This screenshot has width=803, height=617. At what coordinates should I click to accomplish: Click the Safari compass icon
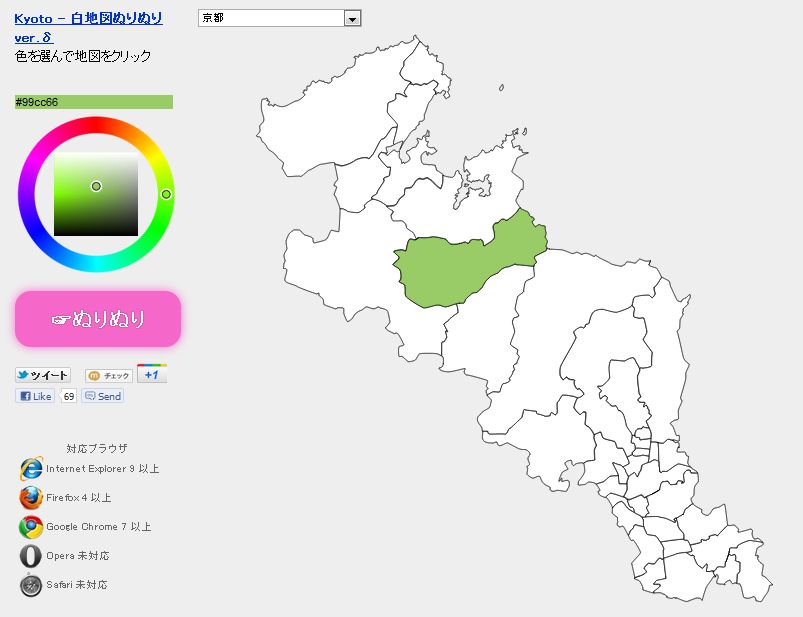point(31,584)
